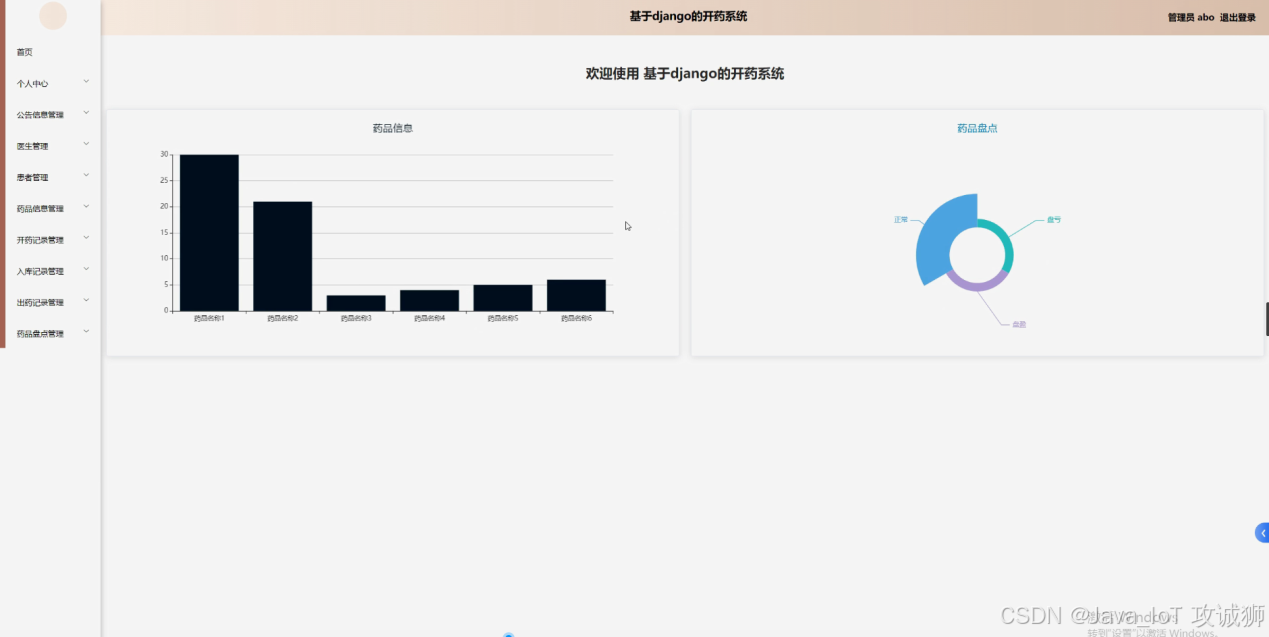This screenshot has width=1269, height=637.
Task: Expand the 医生管理 submenu chevron
Action: tap(86, 144)
